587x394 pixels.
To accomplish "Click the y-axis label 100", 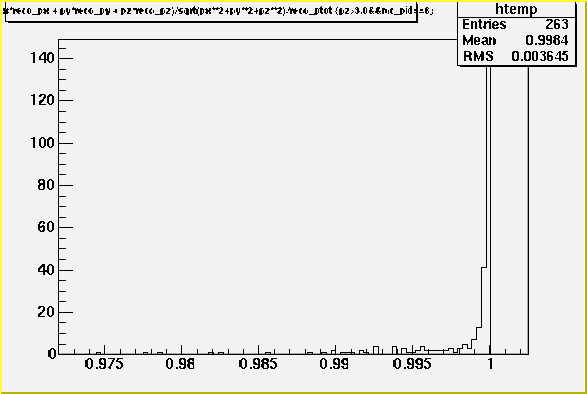I will point(42,143).
